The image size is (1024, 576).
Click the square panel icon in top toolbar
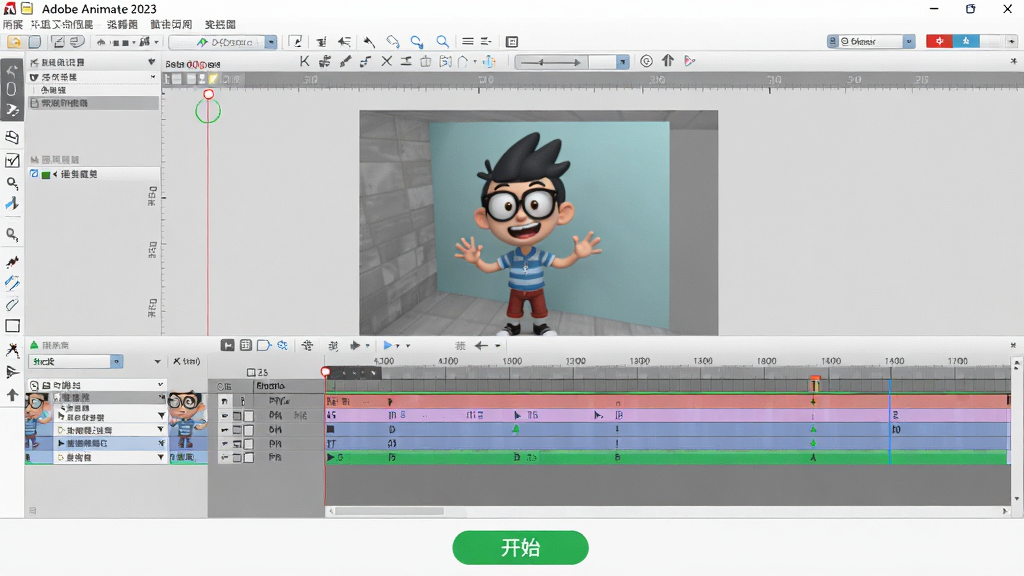(x=512, y=42)
